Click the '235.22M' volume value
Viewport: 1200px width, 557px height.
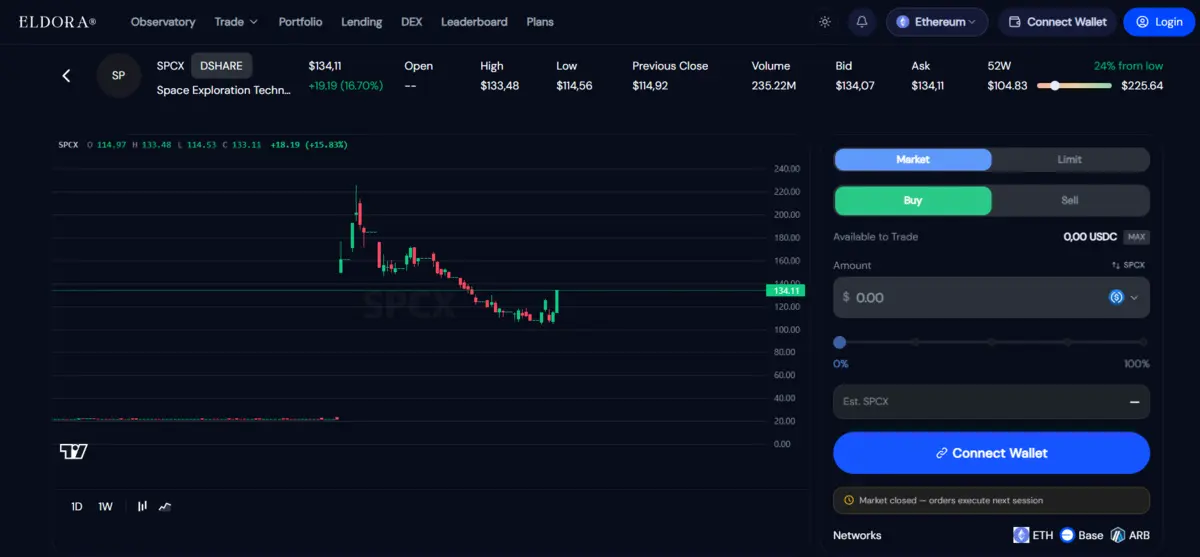[774, 86]
